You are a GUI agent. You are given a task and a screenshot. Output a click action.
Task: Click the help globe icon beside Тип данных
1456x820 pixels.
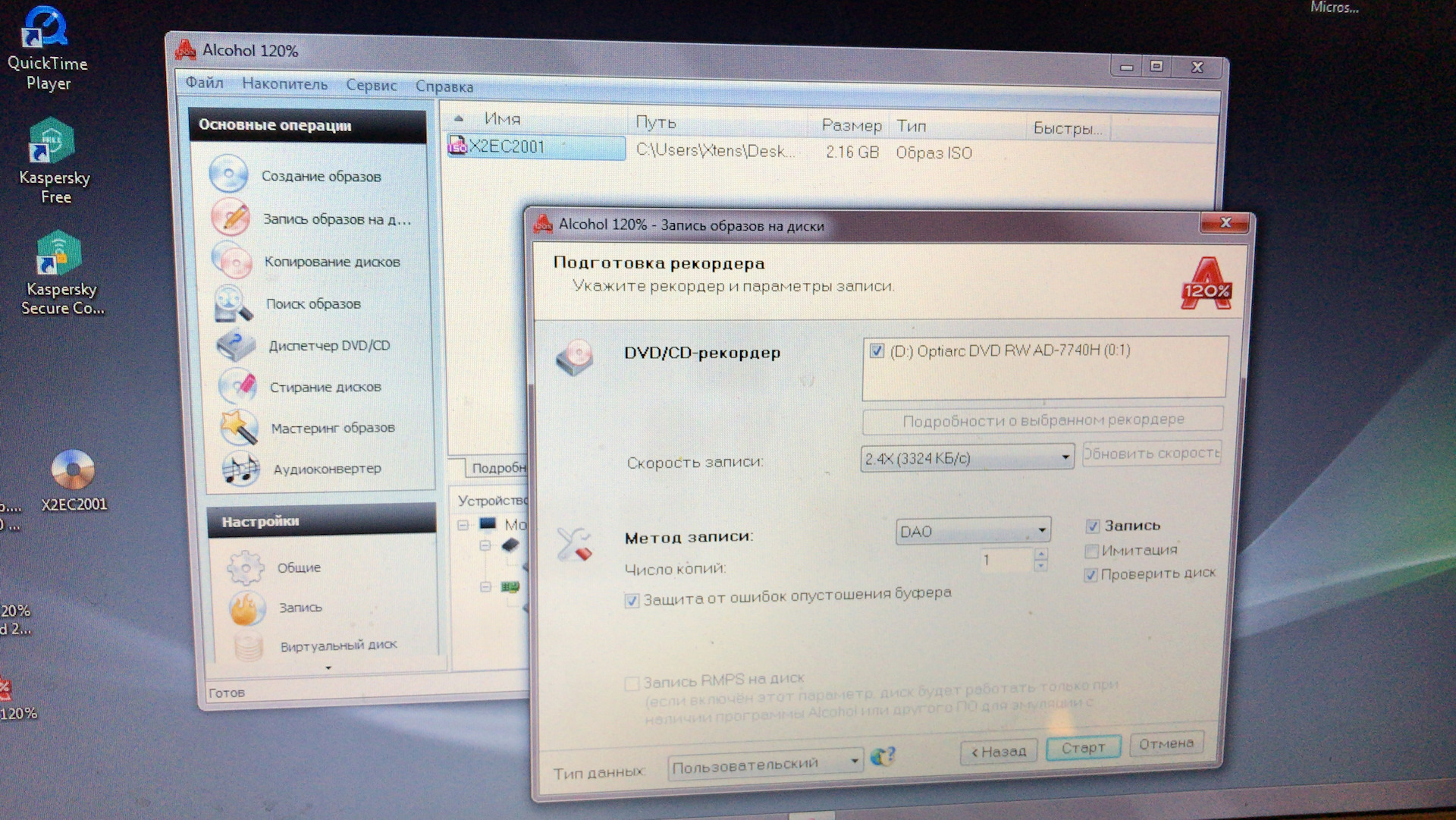(x=882, y=756)
